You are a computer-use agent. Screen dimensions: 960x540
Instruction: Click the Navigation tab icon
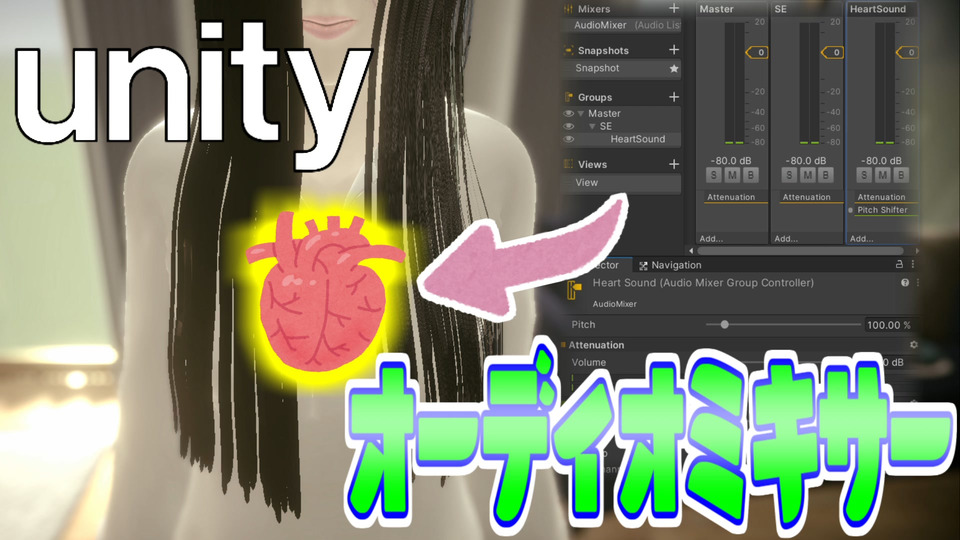coord(643,266)
